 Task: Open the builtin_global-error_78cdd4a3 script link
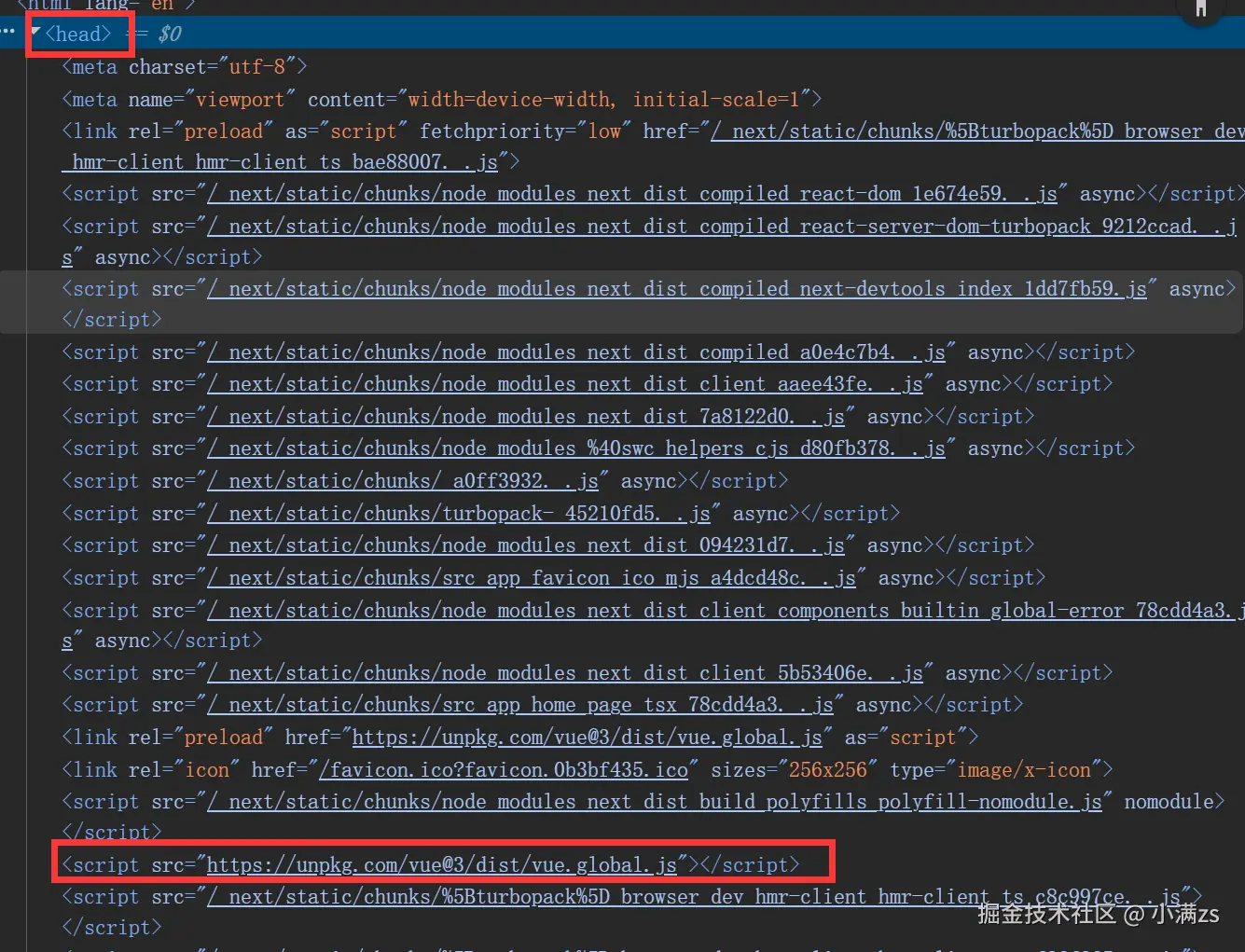(x=726, y=611)
